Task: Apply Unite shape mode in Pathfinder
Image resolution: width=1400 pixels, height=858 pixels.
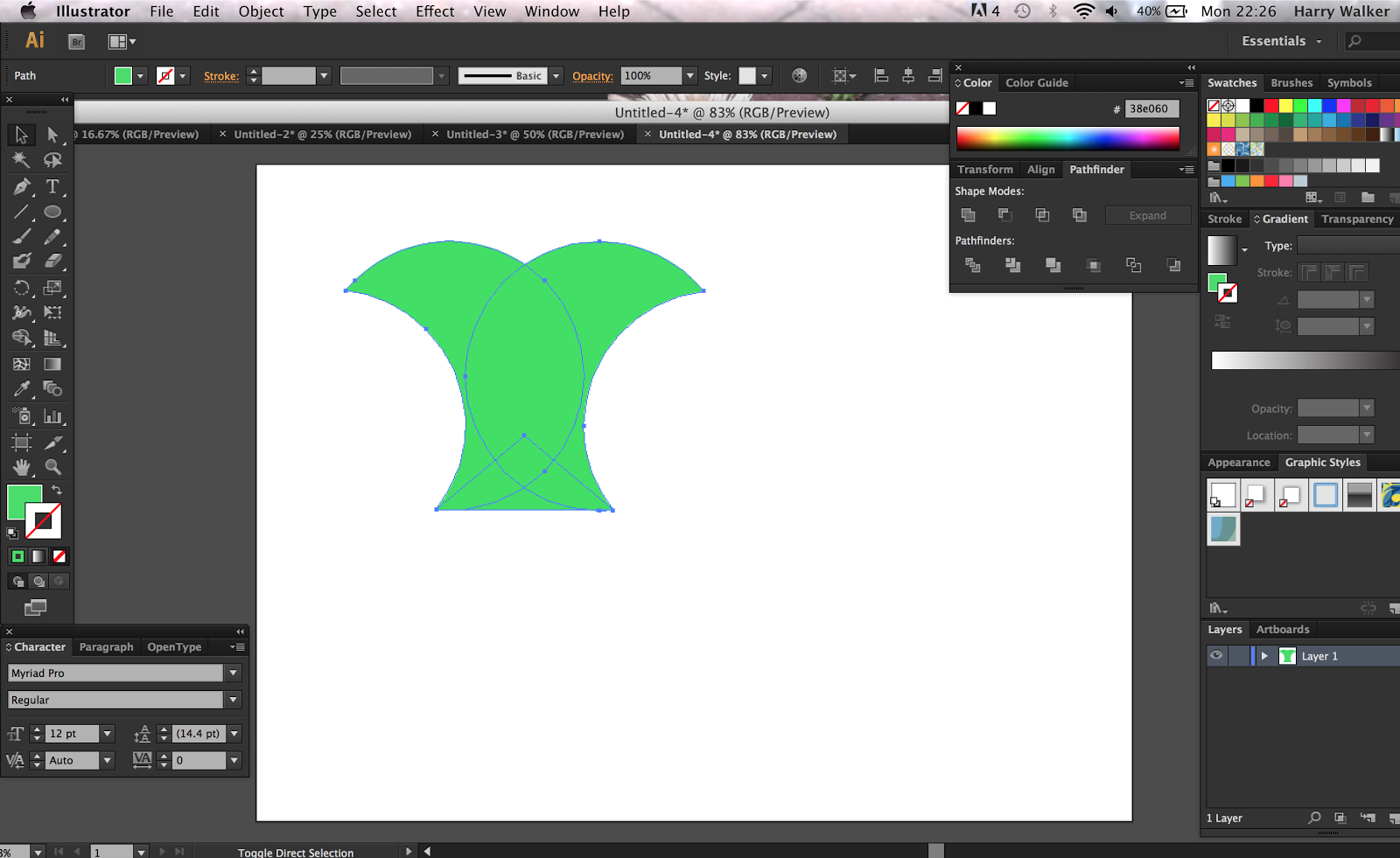Action: coord(968,214)
